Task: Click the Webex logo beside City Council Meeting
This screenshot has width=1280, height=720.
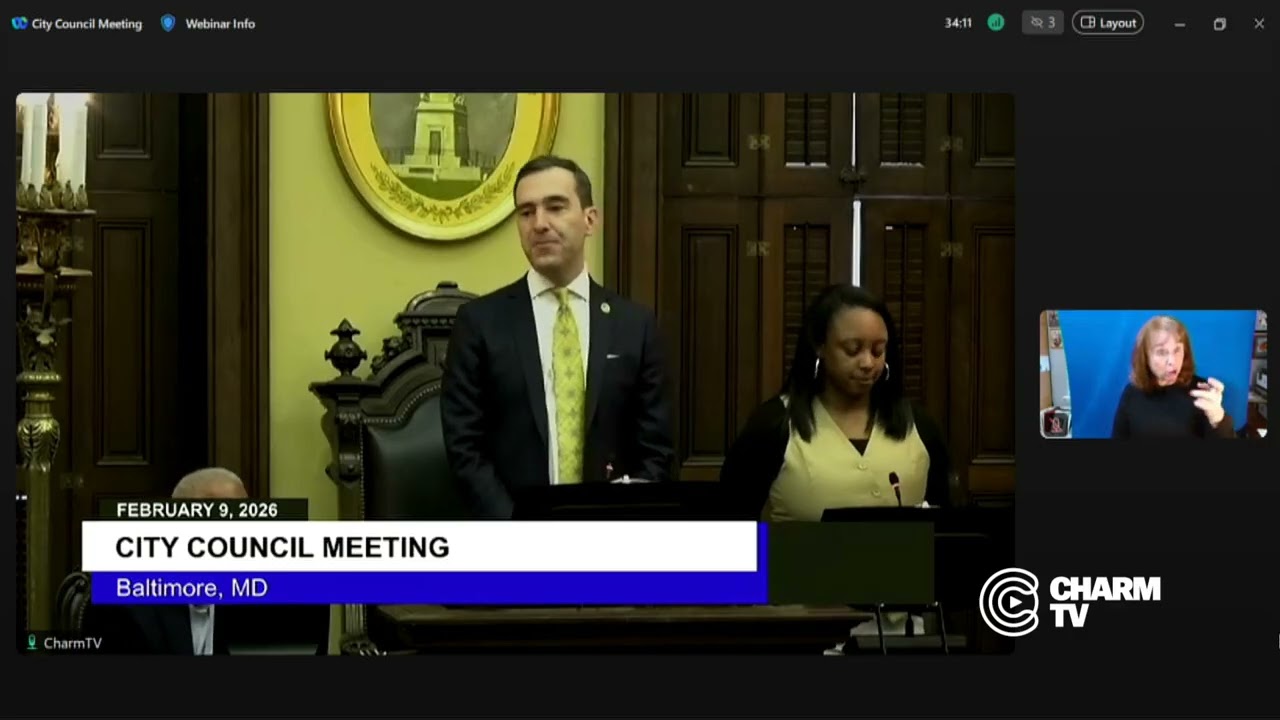Action: click(x=19, y=23)
